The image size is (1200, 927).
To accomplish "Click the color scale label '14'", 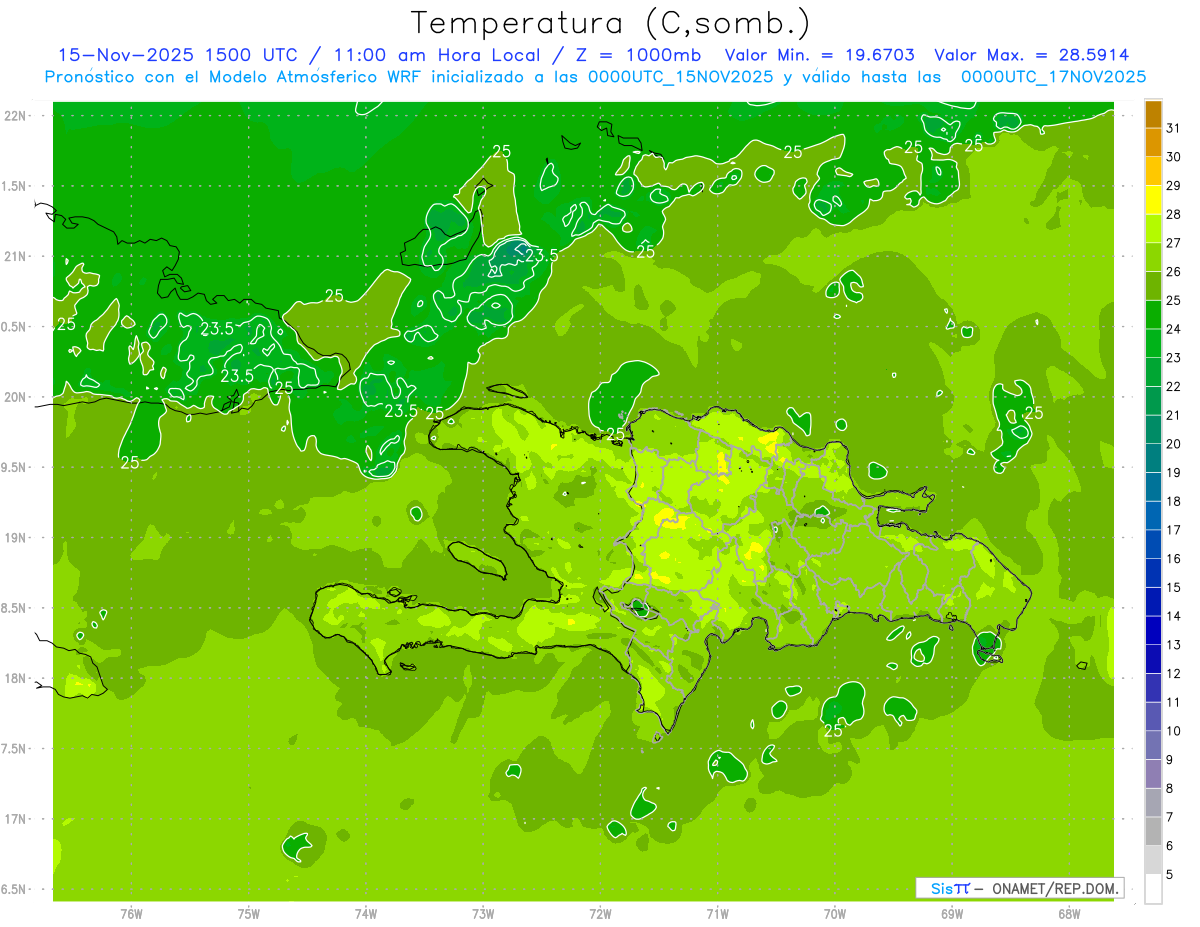I will 1174,616.
